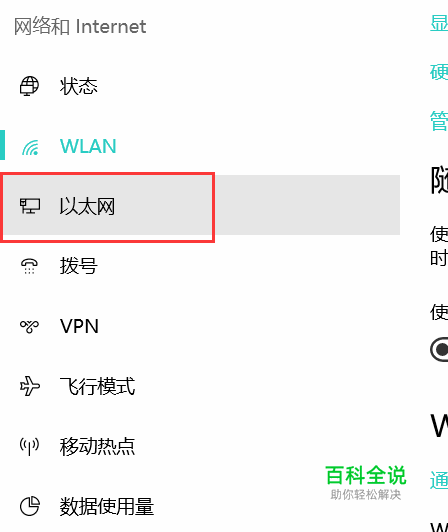Click the globe status icon
Viewport: 448px width, 532px height.
29,86
